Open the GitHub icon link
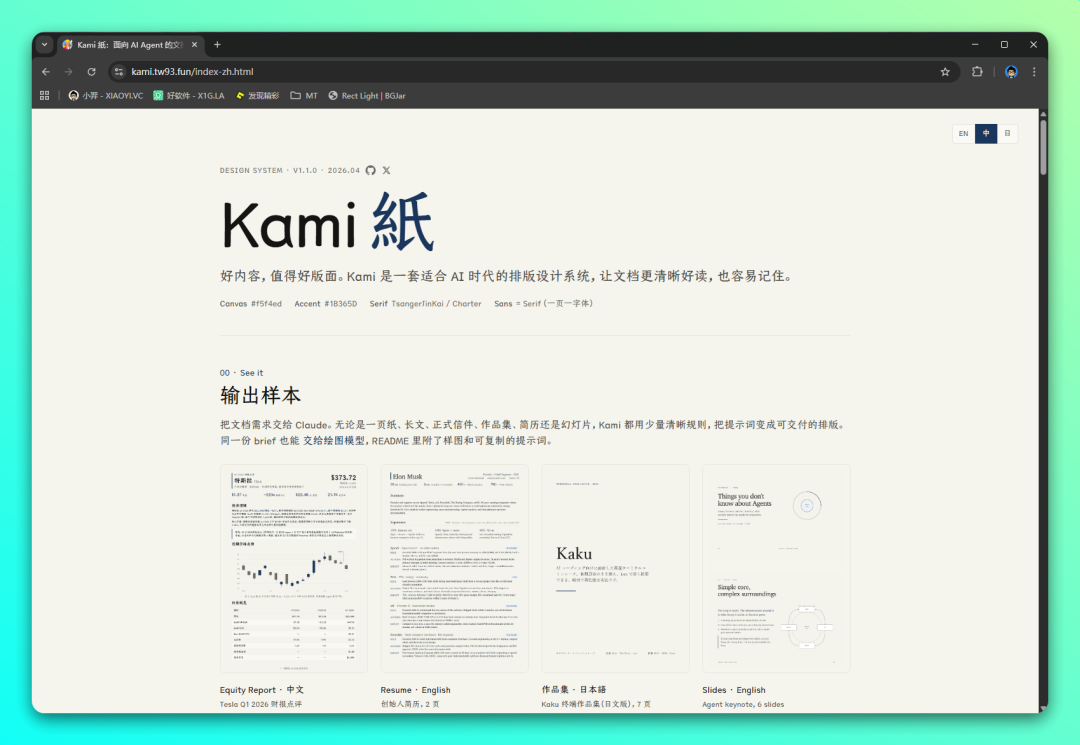This screenshot has height=745, width=1080. 371,170
